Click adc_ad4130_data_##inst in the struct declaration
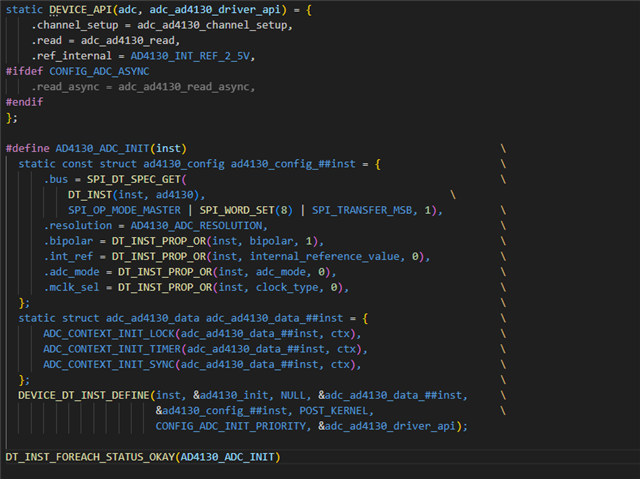The height and width of the screenshot is (479, 640). tap(274, 318)
